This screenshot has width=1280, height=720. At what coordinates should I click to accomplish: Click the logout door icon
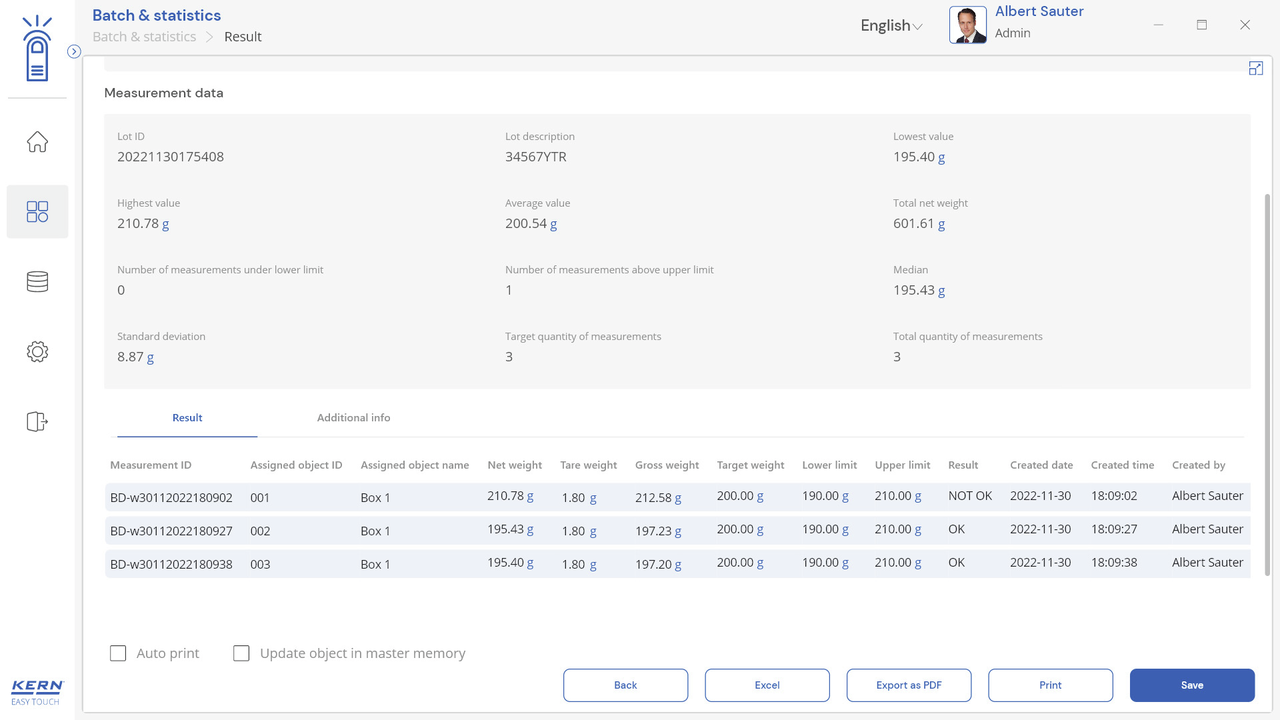coord(37,422)
